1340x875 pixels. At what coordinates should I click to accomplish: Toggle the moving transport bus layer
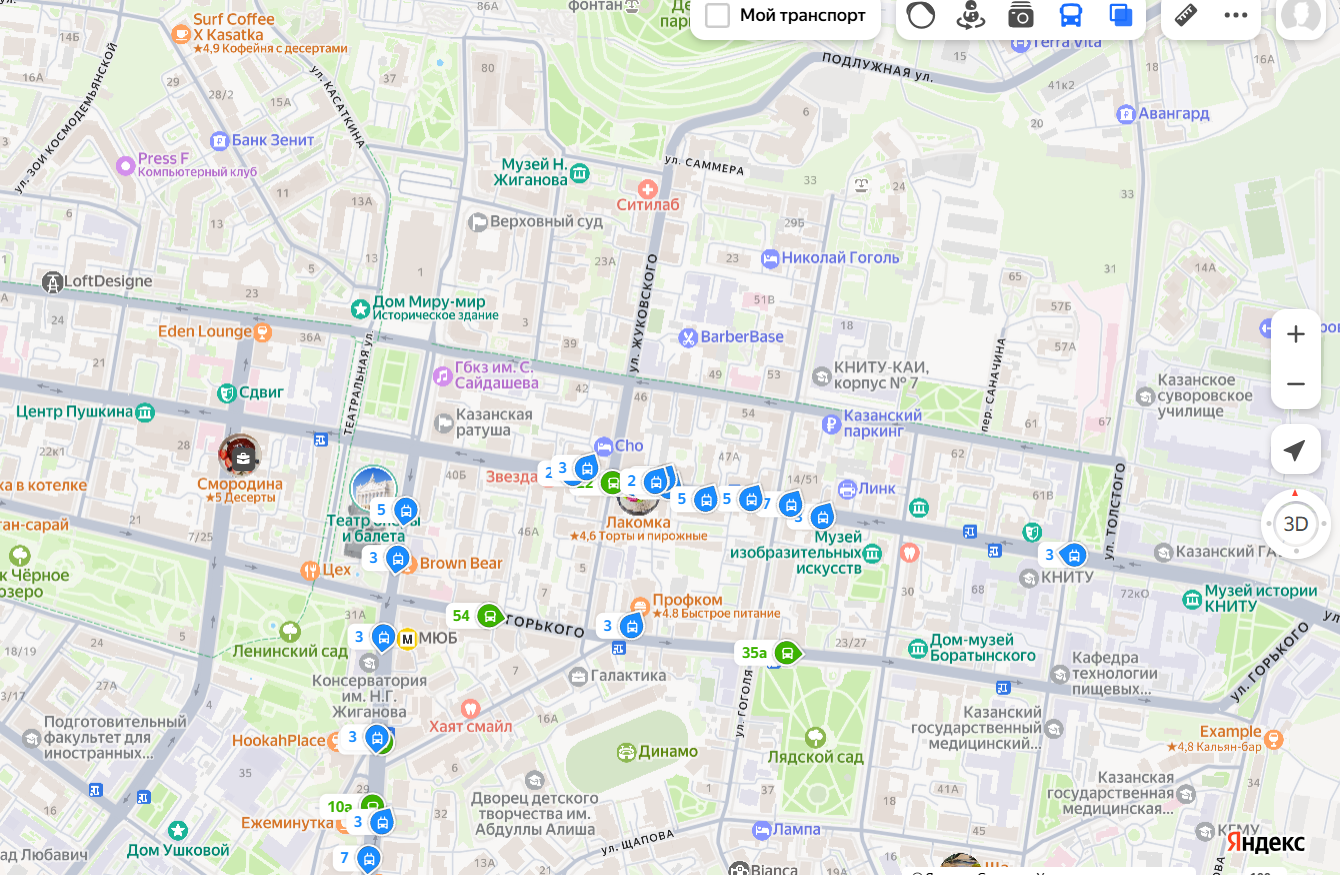[x=1070, y=16]
